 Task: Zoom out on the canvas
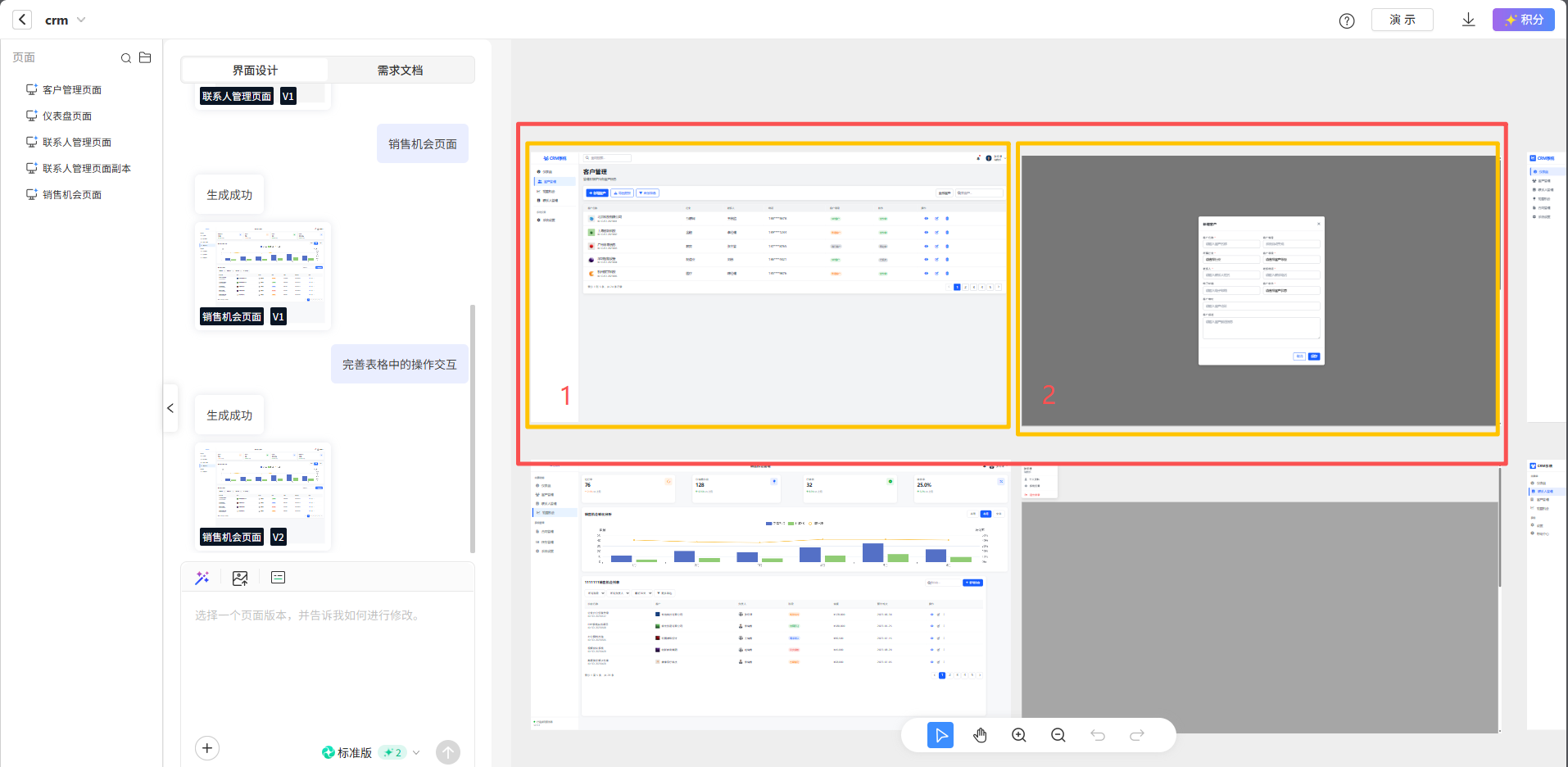point(1058,735)
